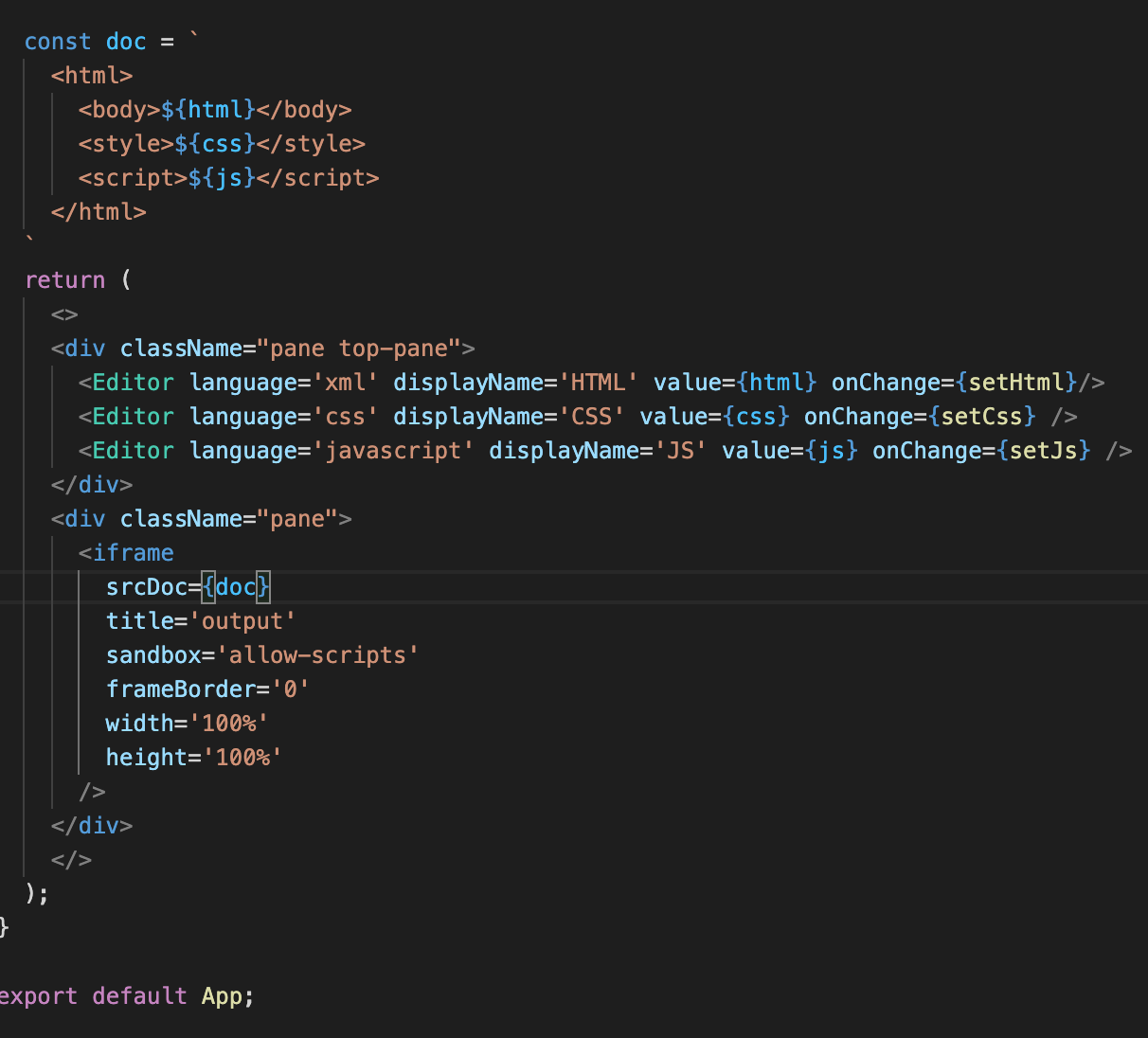This screenshot has height=1038, width=1148.
Task: Click the iframe self-closing '/>'
Action: [x=92, y=792]
